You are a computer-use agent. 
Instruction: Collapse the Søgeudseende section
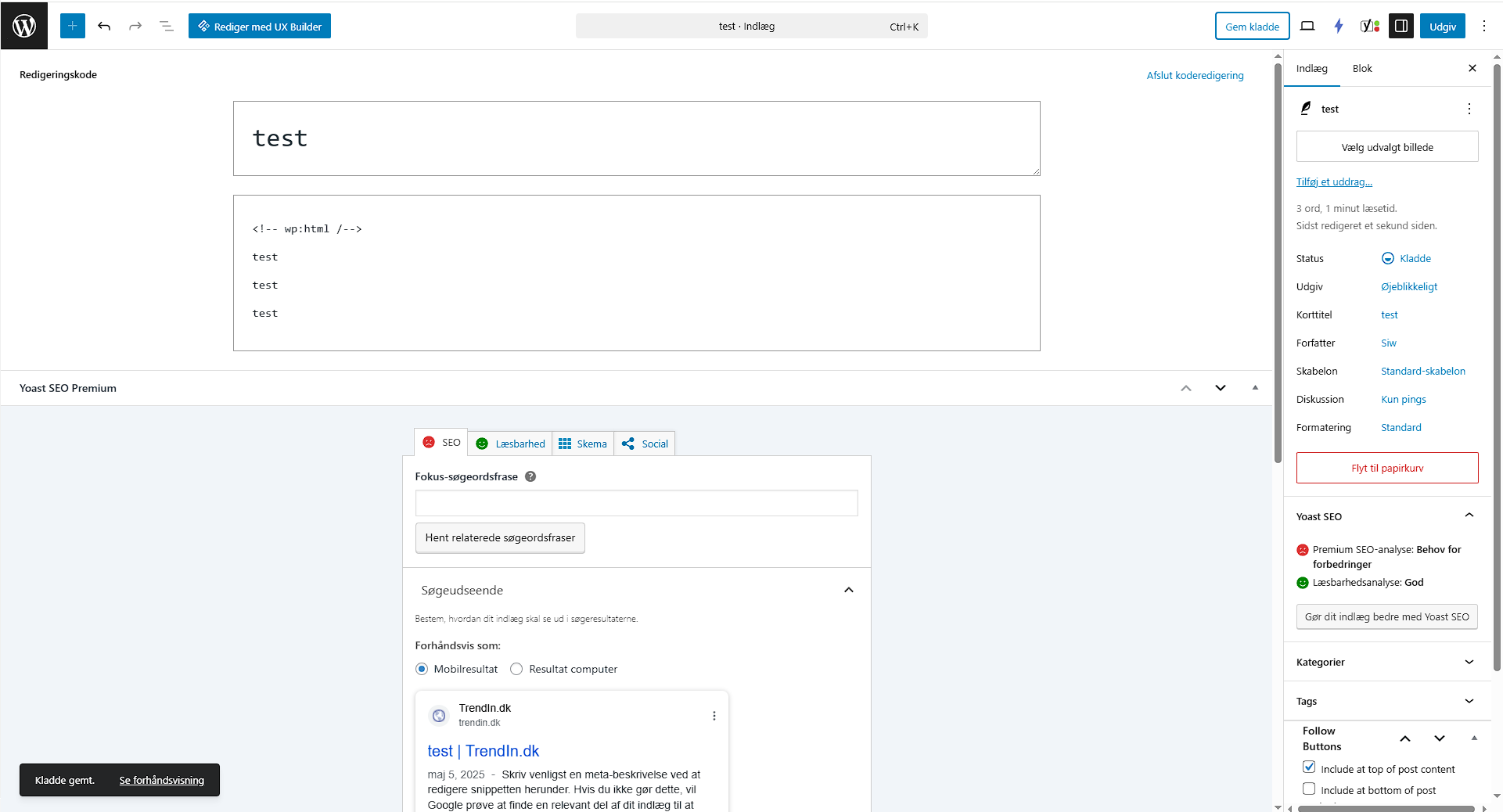849,590
